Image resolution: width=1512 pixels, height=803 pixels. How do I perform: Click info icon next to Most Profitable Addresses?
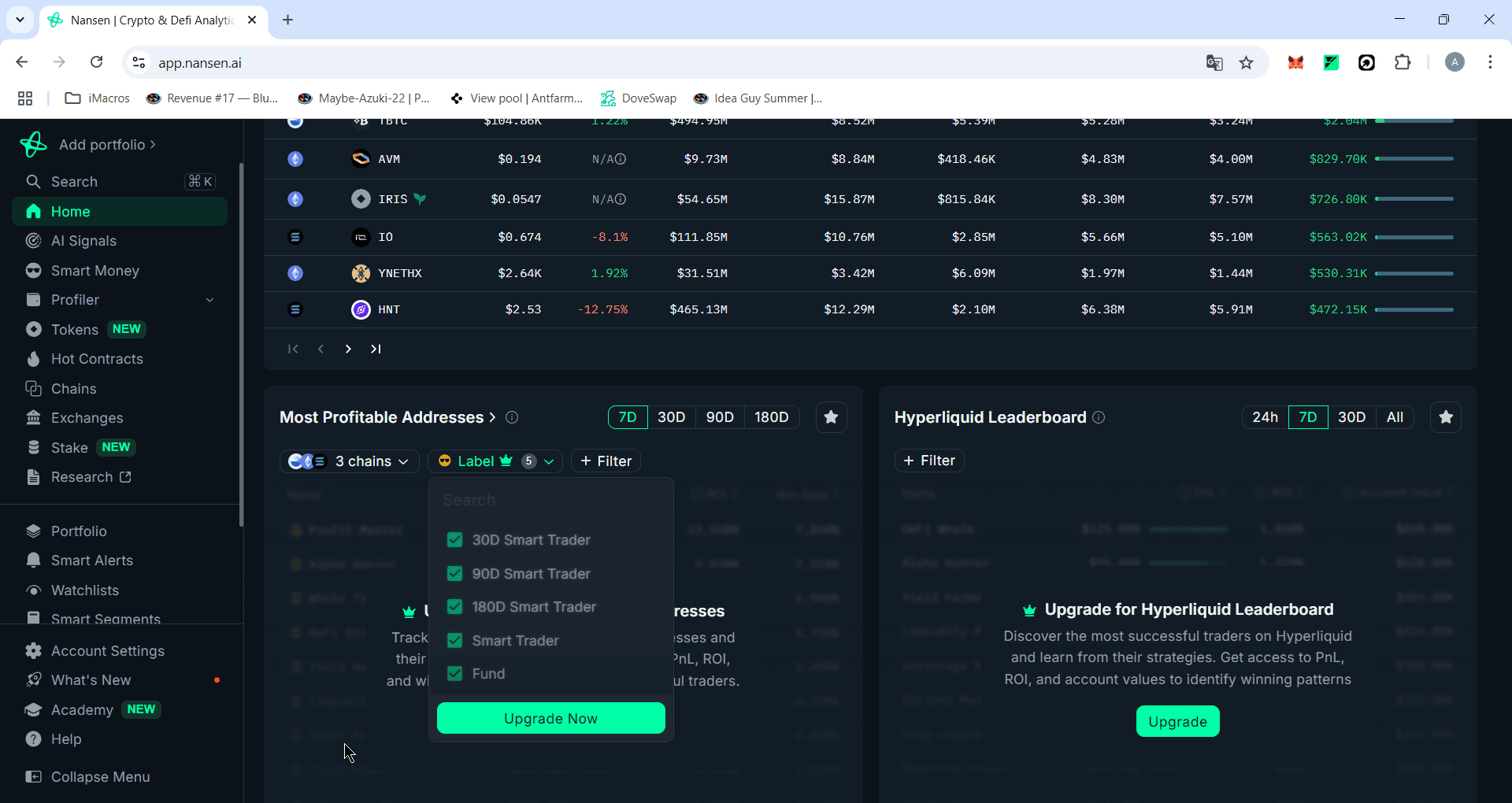click(512, 417)
